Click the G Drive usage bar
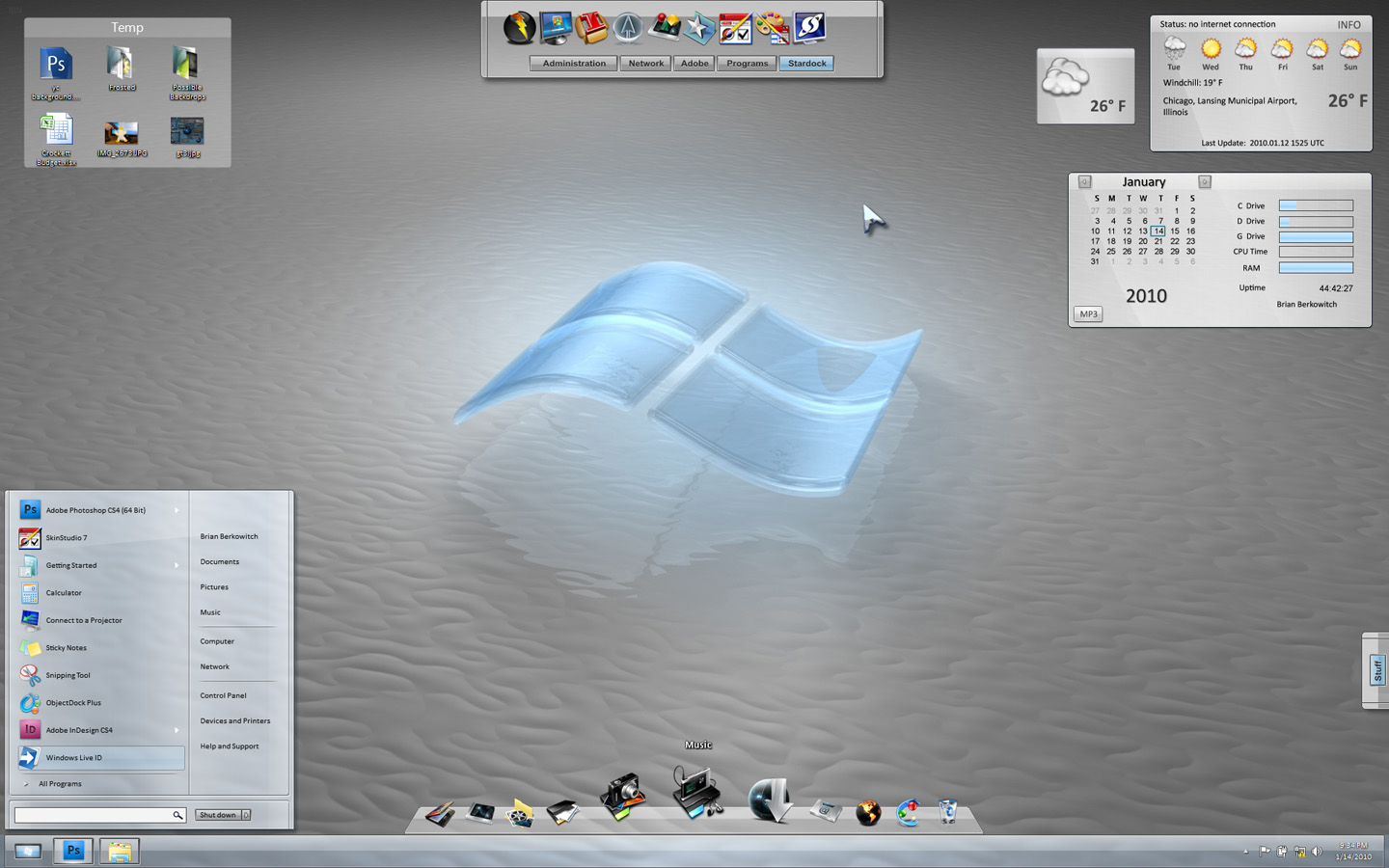This screenshot has height=868, width=1389. click(x=1316, y=236)
